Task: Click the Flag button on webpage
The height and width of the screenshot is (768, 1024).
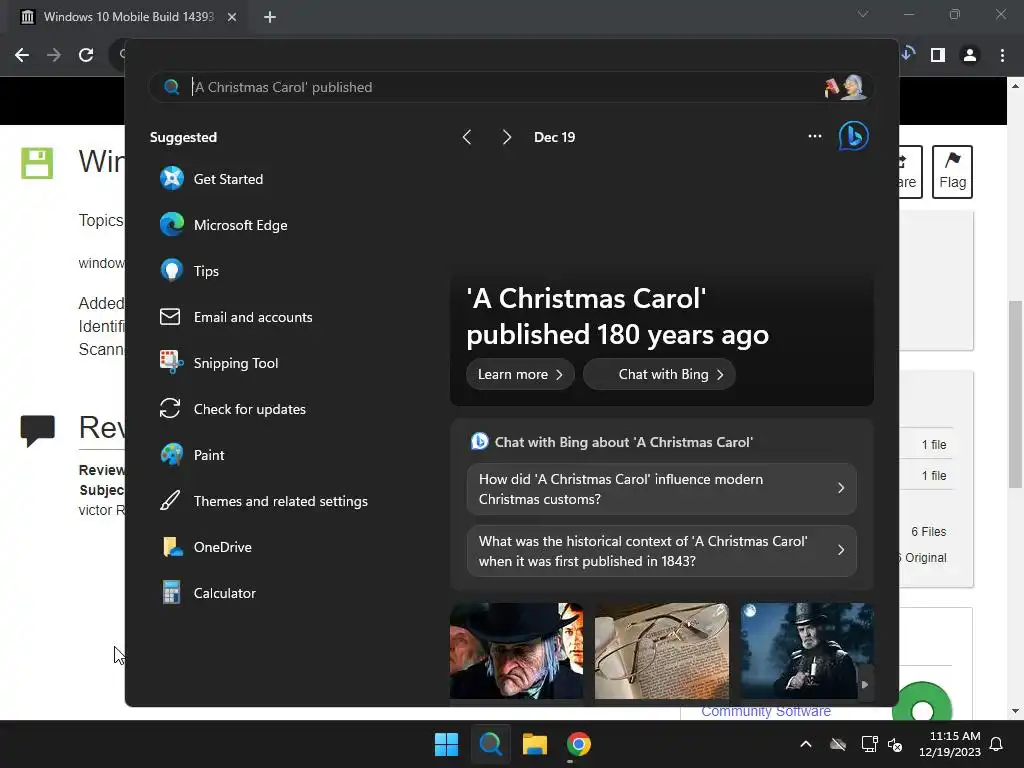Action: [x=952, y=172]
